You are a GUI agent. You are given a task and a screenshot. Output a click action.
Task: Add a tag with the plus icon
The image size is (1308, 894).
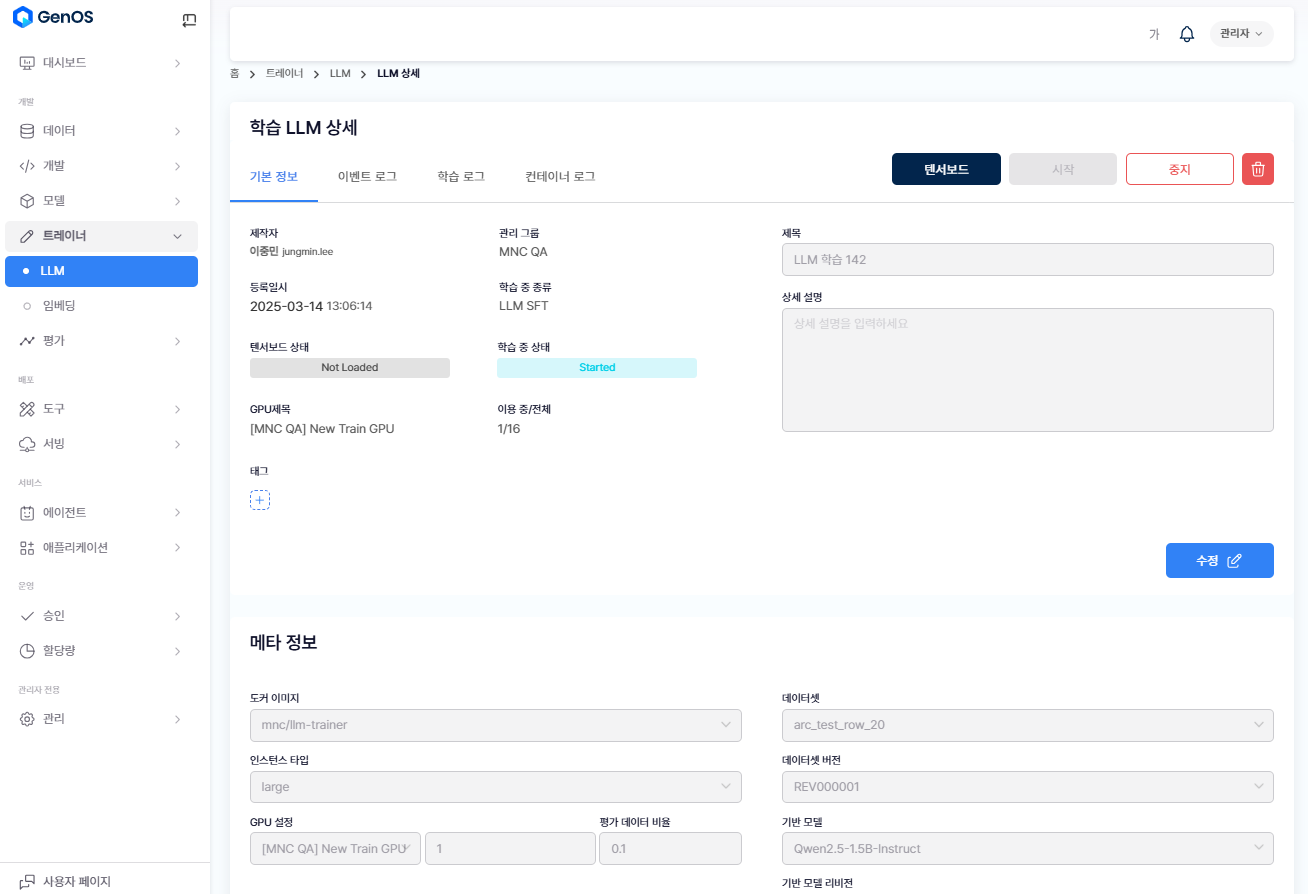[259, 500]
